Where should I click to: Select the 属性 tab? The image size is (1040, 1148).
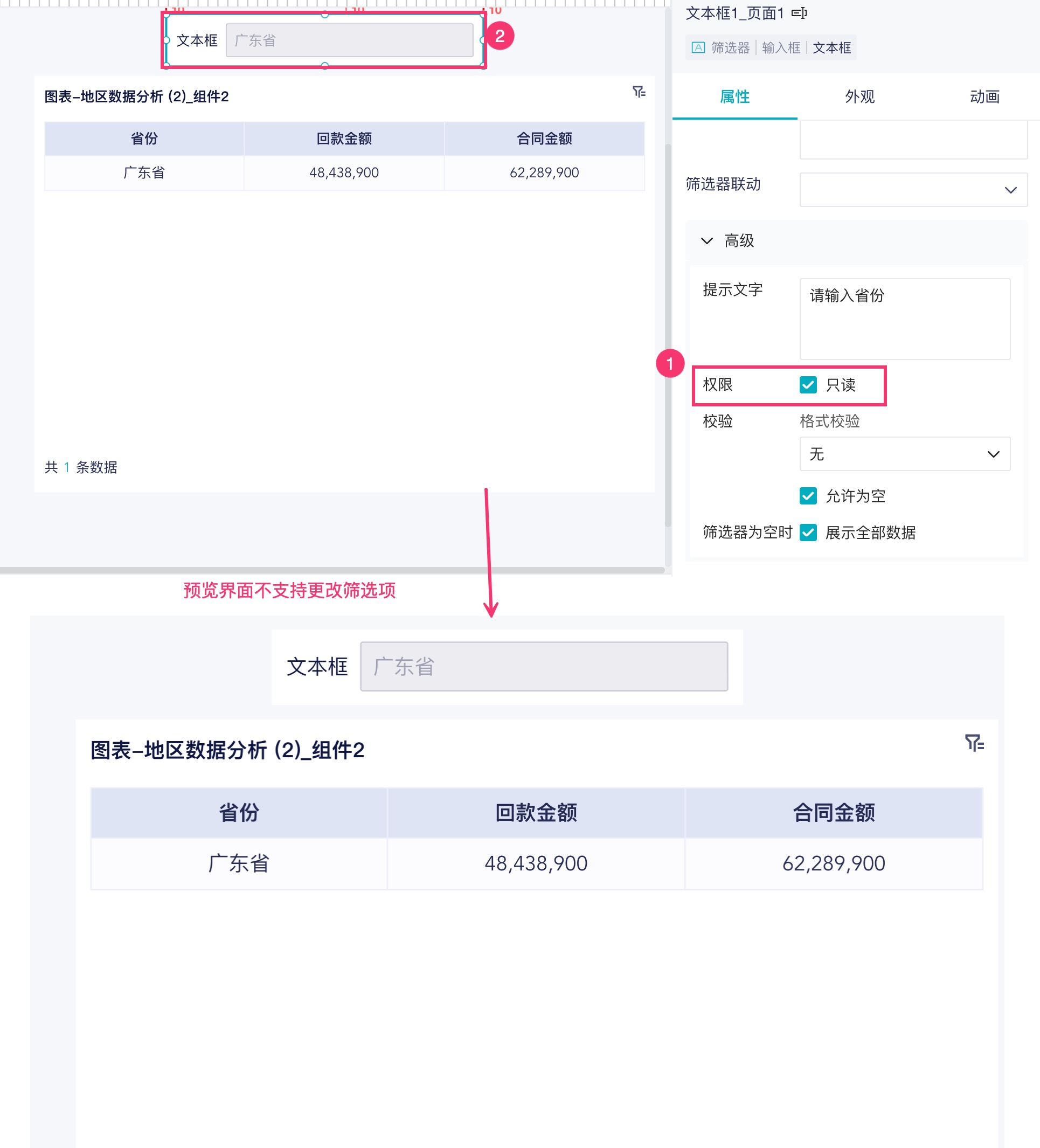click(x=734, y=97)
